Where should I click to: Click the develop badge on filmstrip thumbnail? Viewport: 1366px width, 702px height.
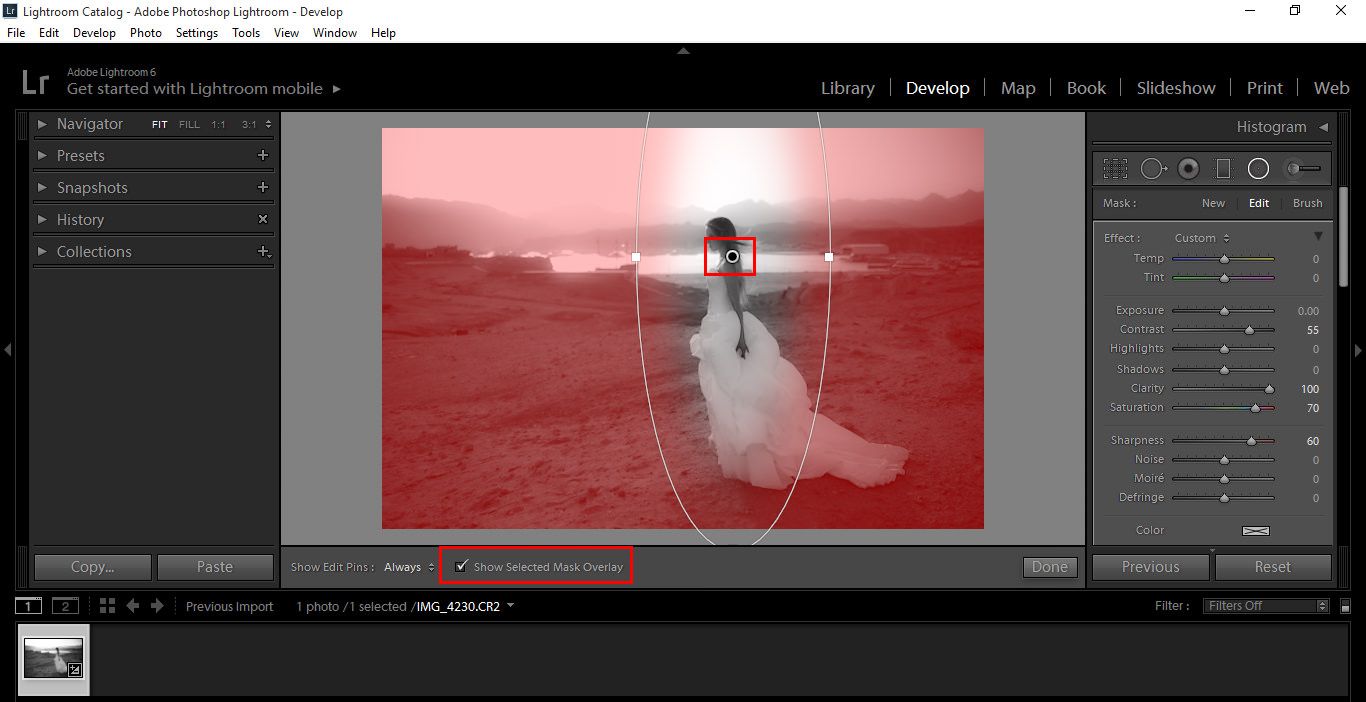pos(74,670)
